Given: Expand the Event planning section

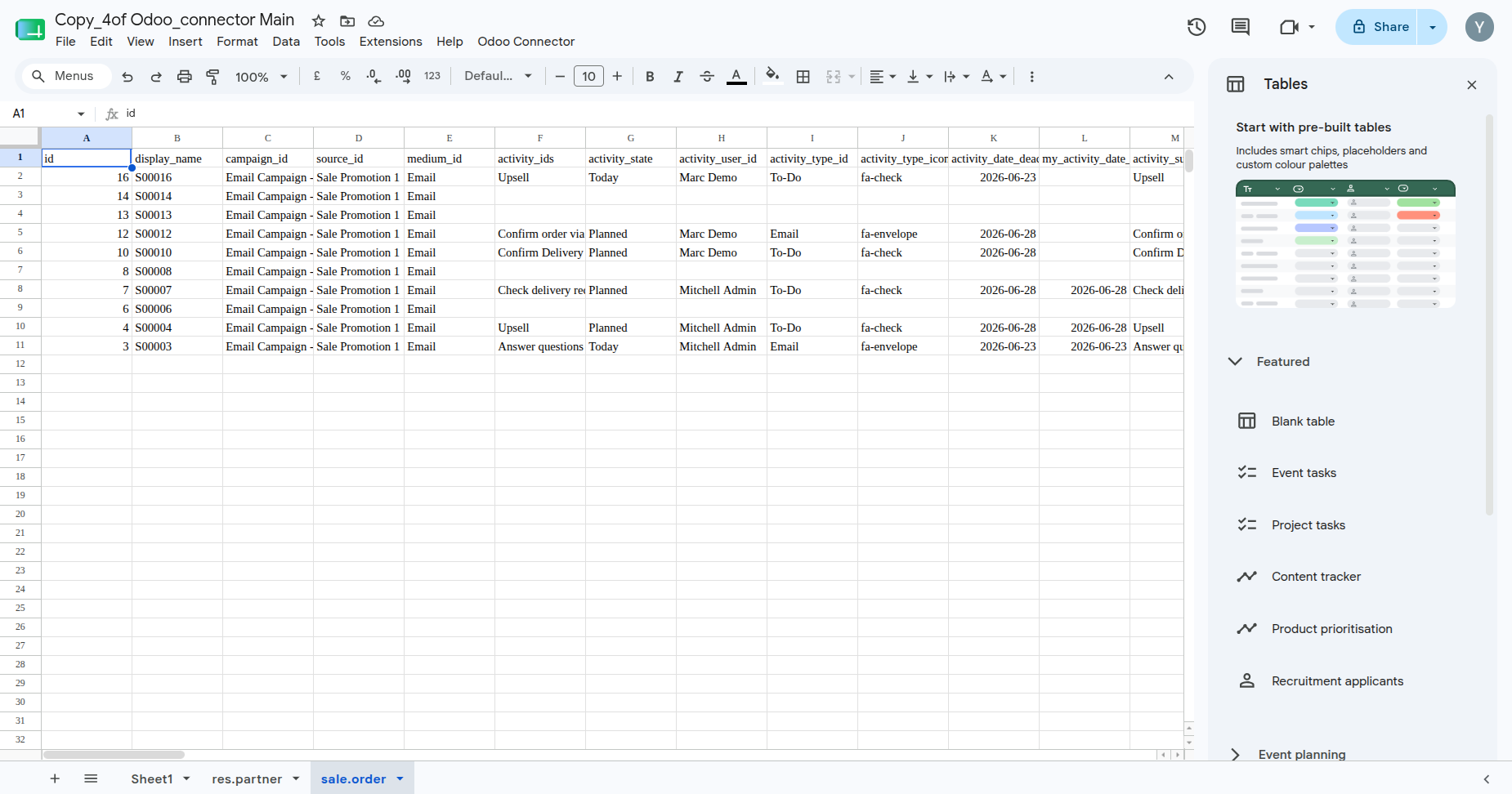Looking at the screenshot, I should click(1236, 754).
